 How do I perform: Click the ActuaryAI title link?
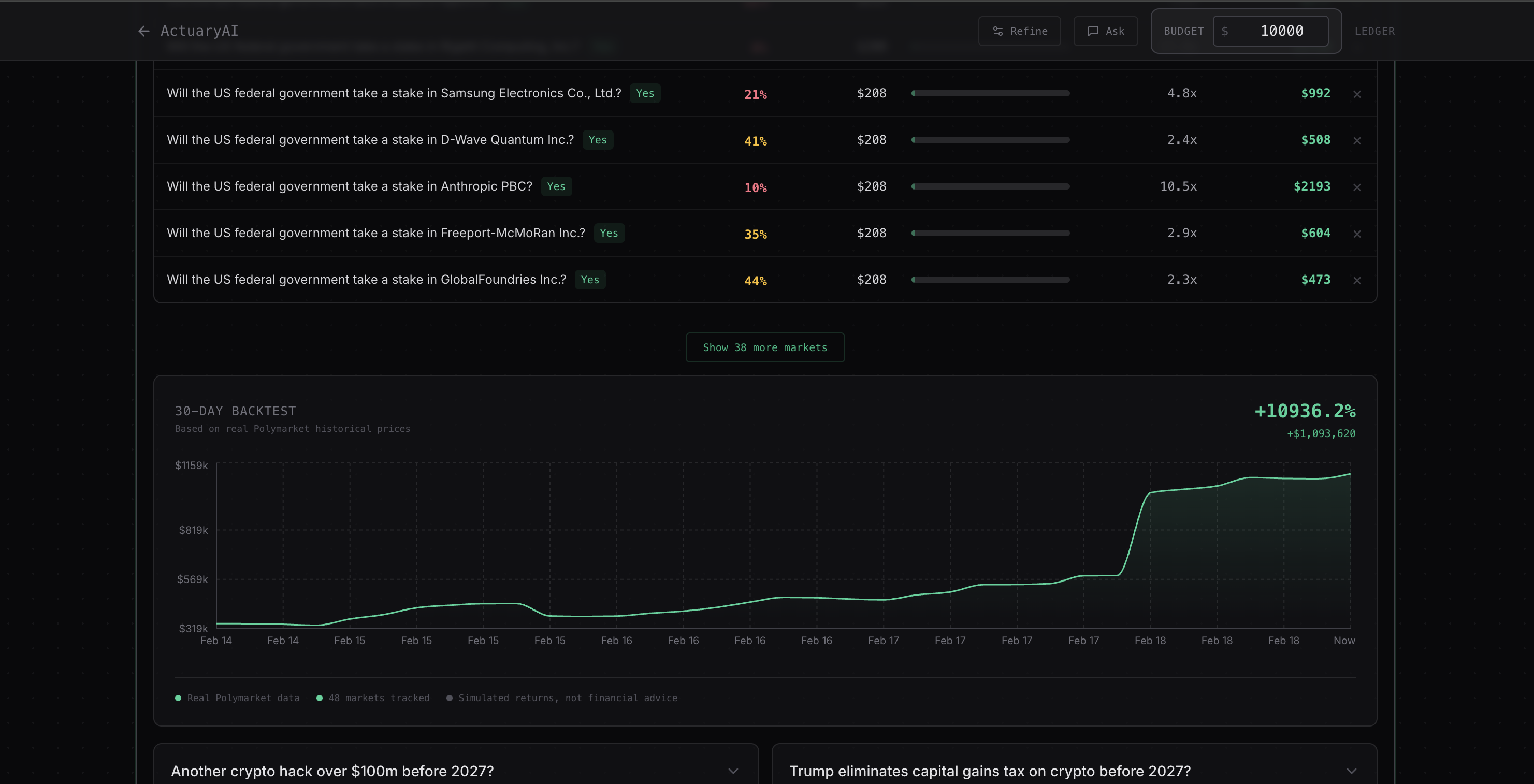point(199,31)
